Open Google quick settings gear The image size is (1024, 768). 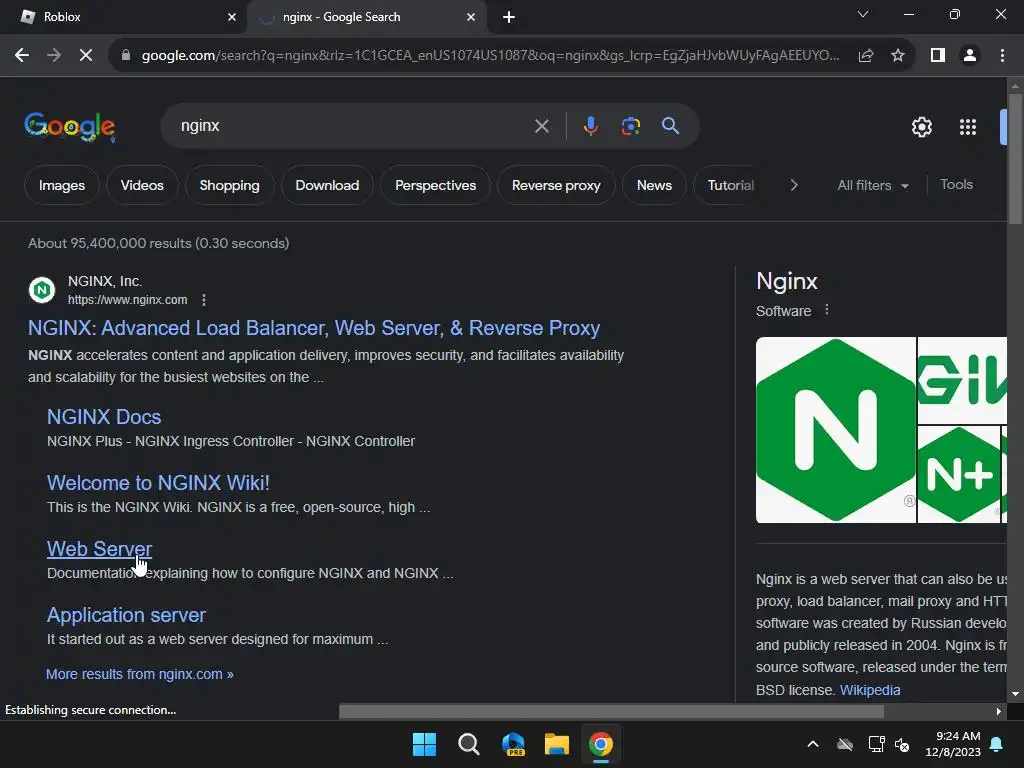(921, 127)
